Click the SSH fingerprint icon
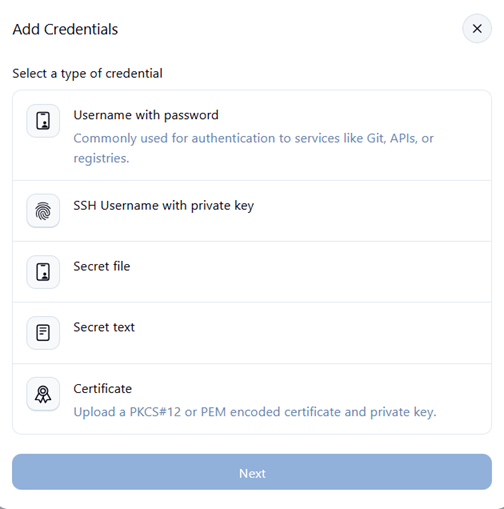Image resolution: width=504 pixels, height=509 pixels. click(43, 211)
